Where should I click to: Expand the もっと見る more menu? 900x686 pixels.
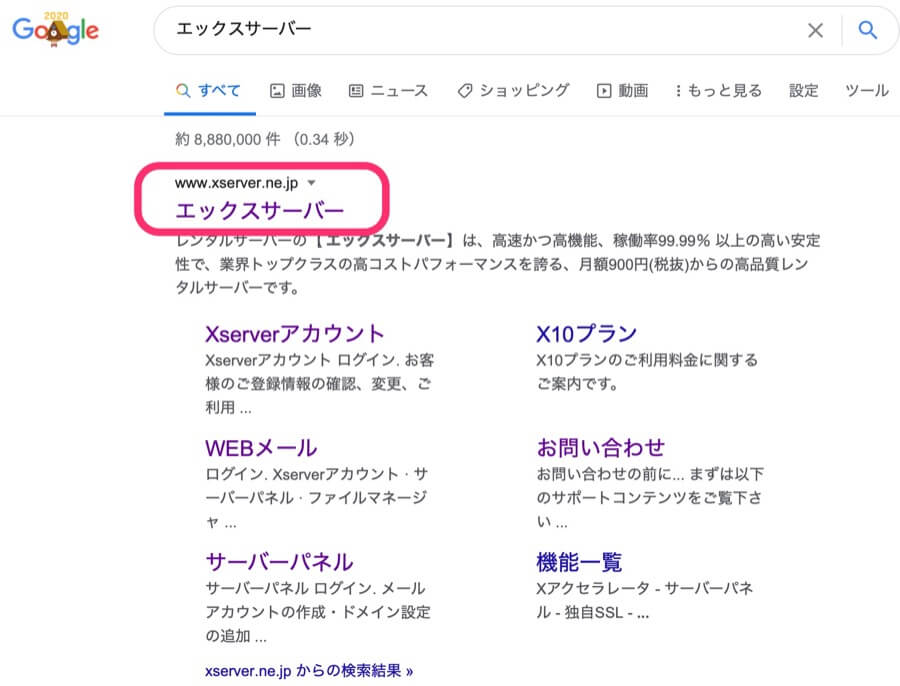coord(719,91)
